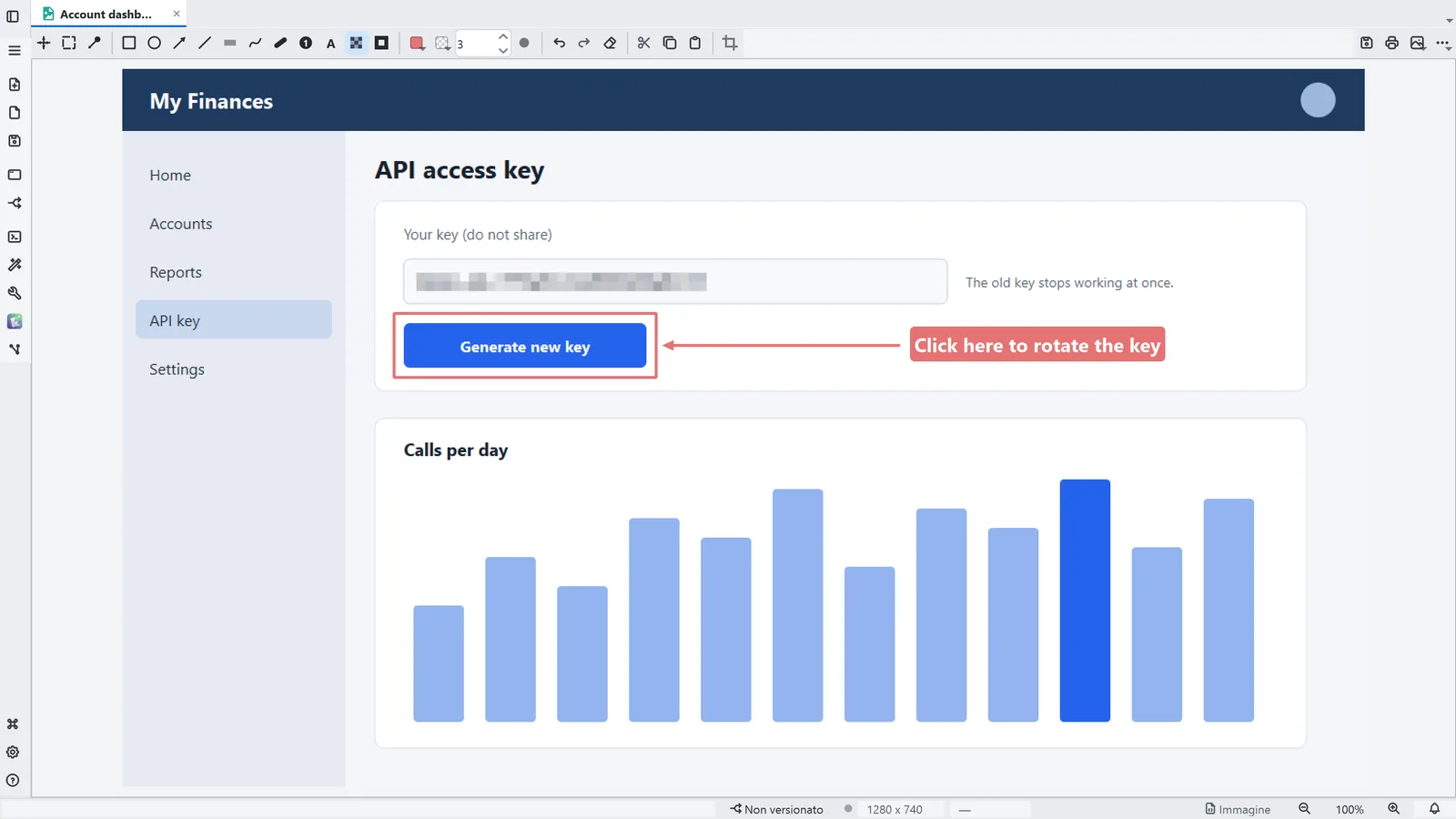Image resolution: width=1456 pixels, height=819 pixels.
Task: Select the numbered step counter tool
Action: (x=306, y=43)
